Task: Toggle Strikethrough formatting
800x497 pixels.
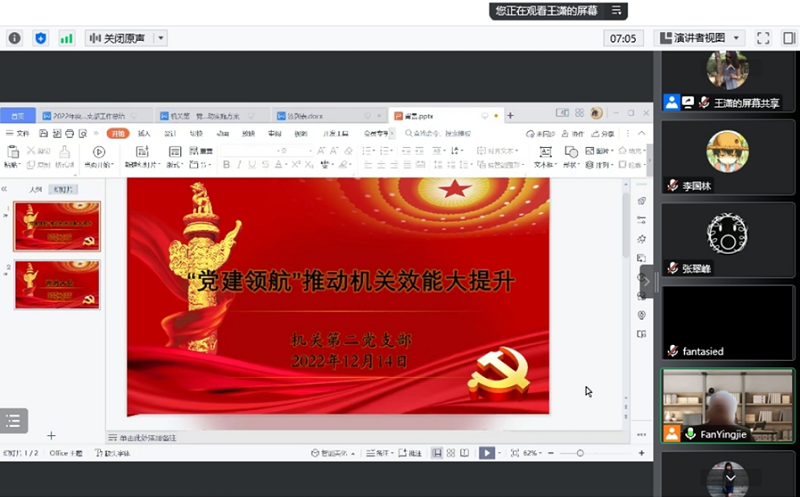Action: point(265,164)
